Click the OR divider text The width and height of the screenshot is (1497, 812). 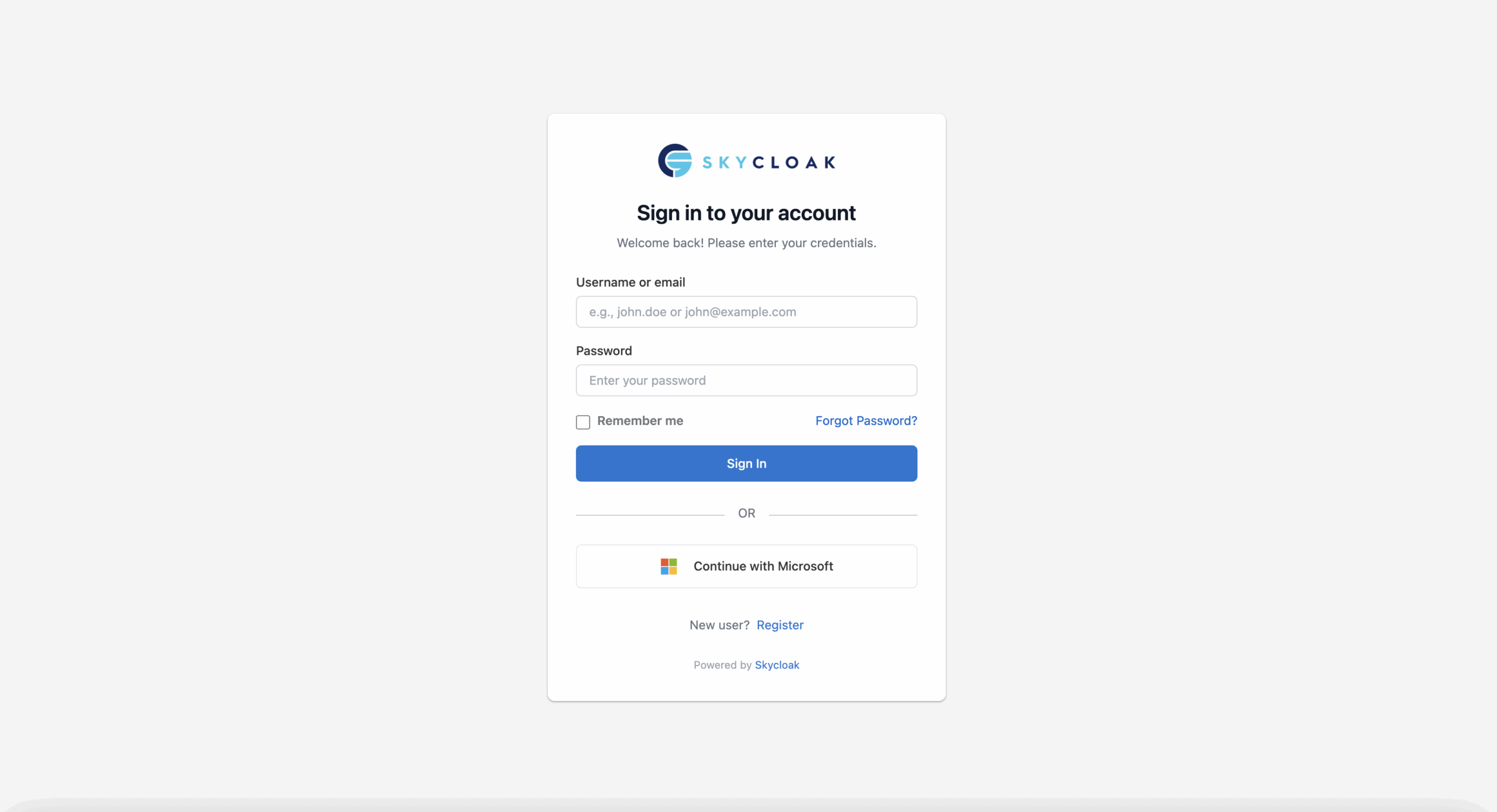coord(746,513)
